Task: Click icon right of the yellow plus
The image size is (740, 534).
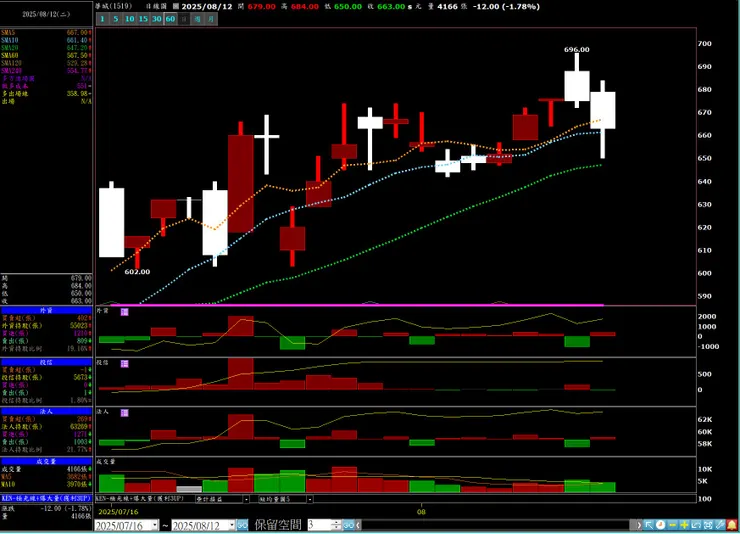Action: 696,525
